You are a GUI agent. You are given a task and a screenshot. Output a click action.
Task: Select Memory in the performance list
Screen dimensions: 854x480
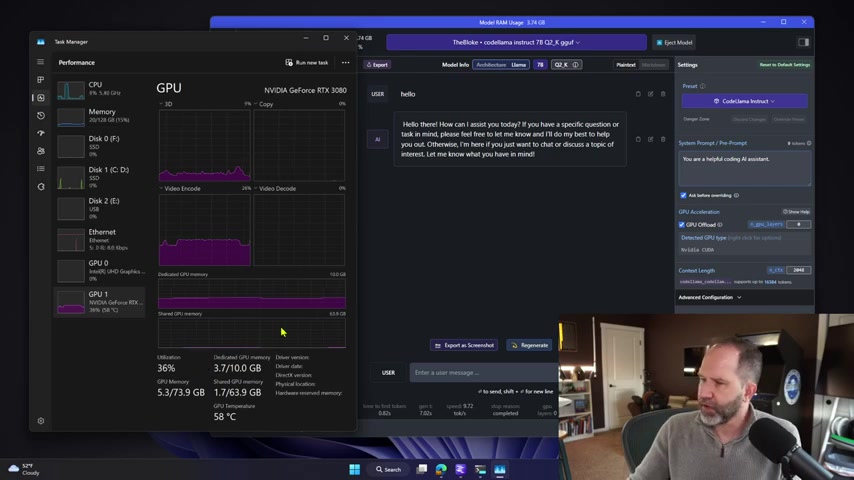100,116
